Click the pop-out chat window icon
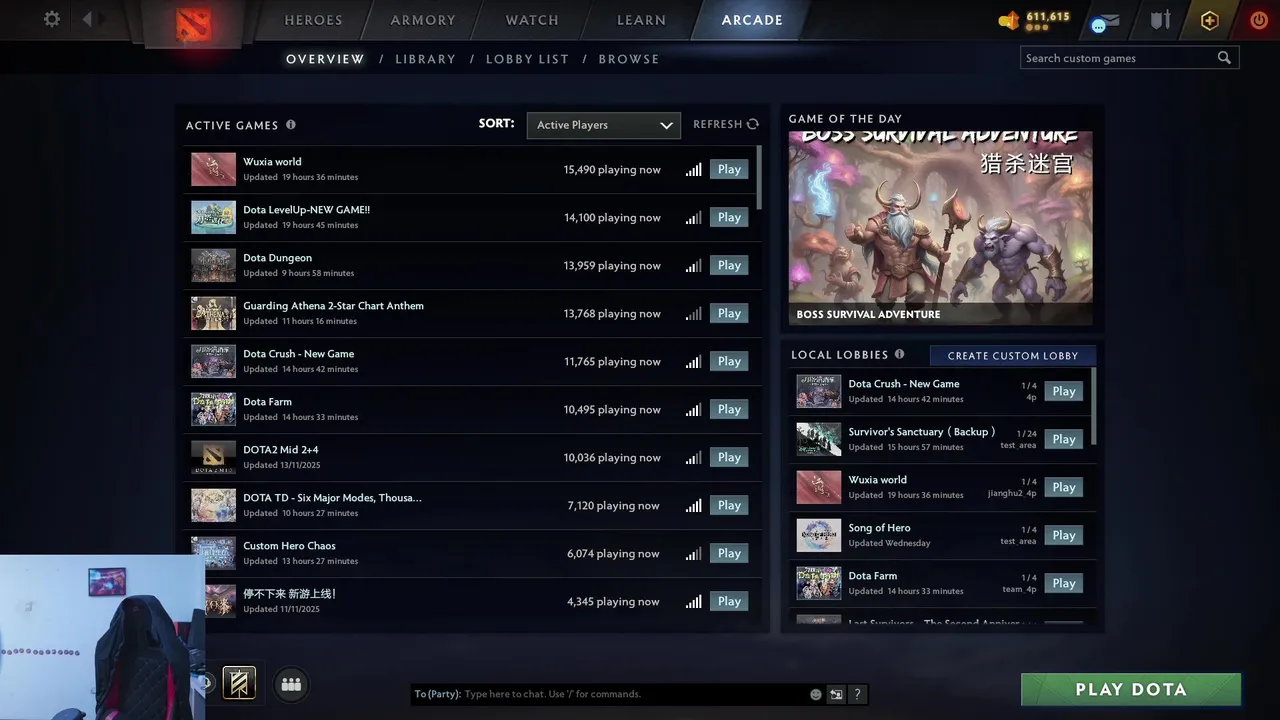 point(836,694)
